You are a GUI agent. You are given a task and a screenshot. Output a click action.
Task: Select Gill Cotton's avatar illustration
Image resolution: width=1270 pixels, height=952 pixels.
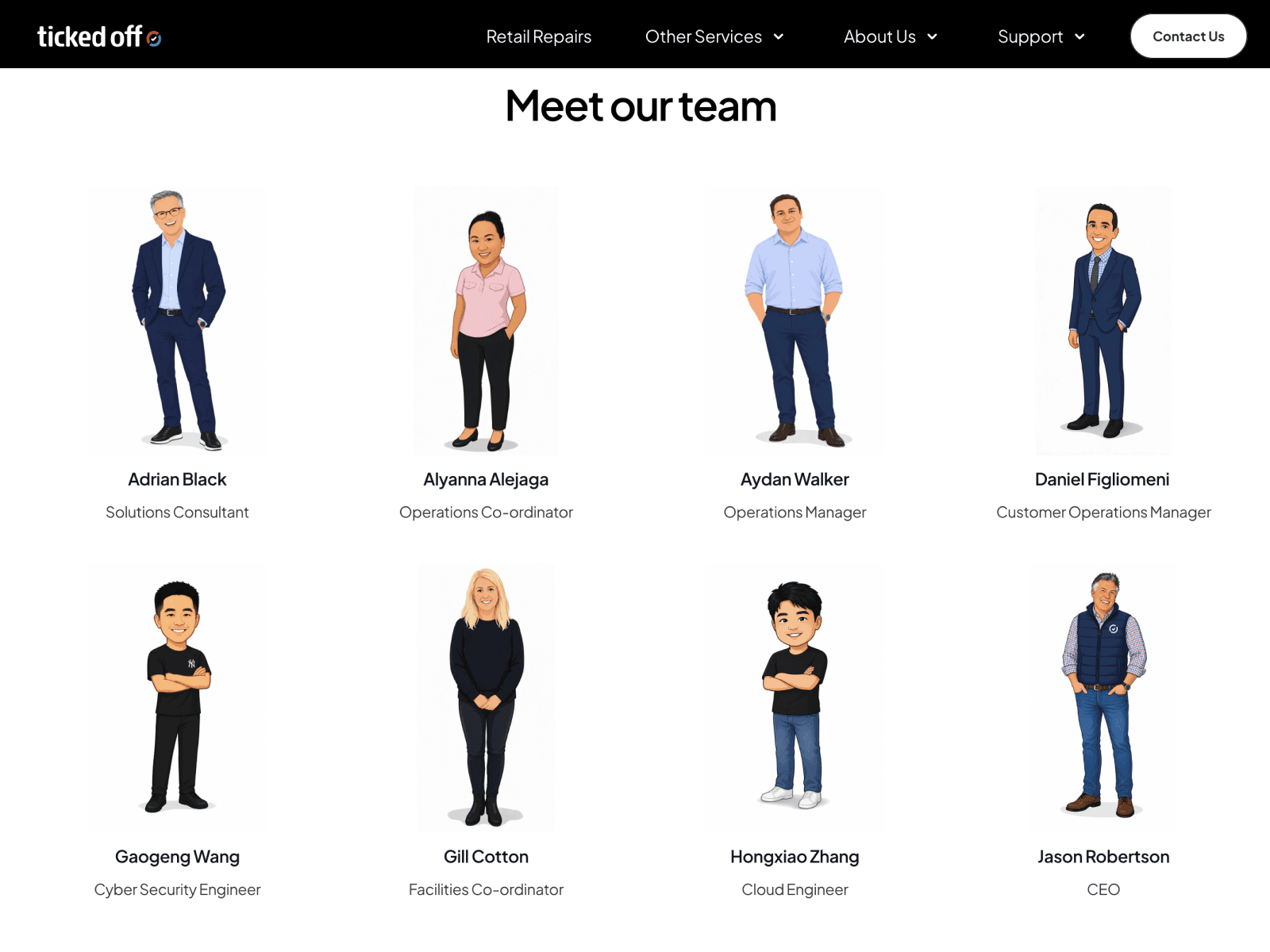[x=486, y=698]
